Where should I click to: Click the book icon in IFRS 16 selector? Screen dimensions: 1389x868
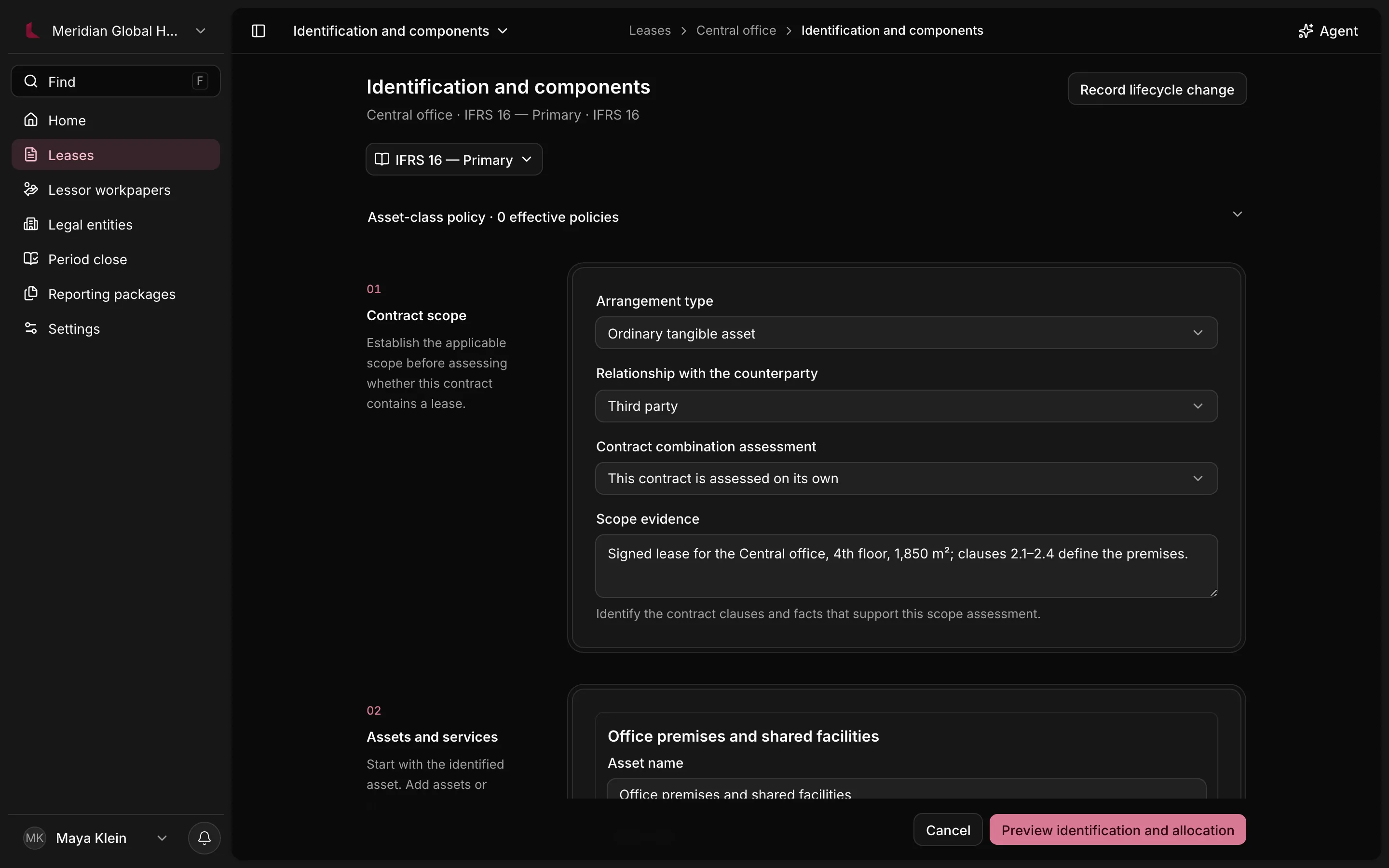381,159
